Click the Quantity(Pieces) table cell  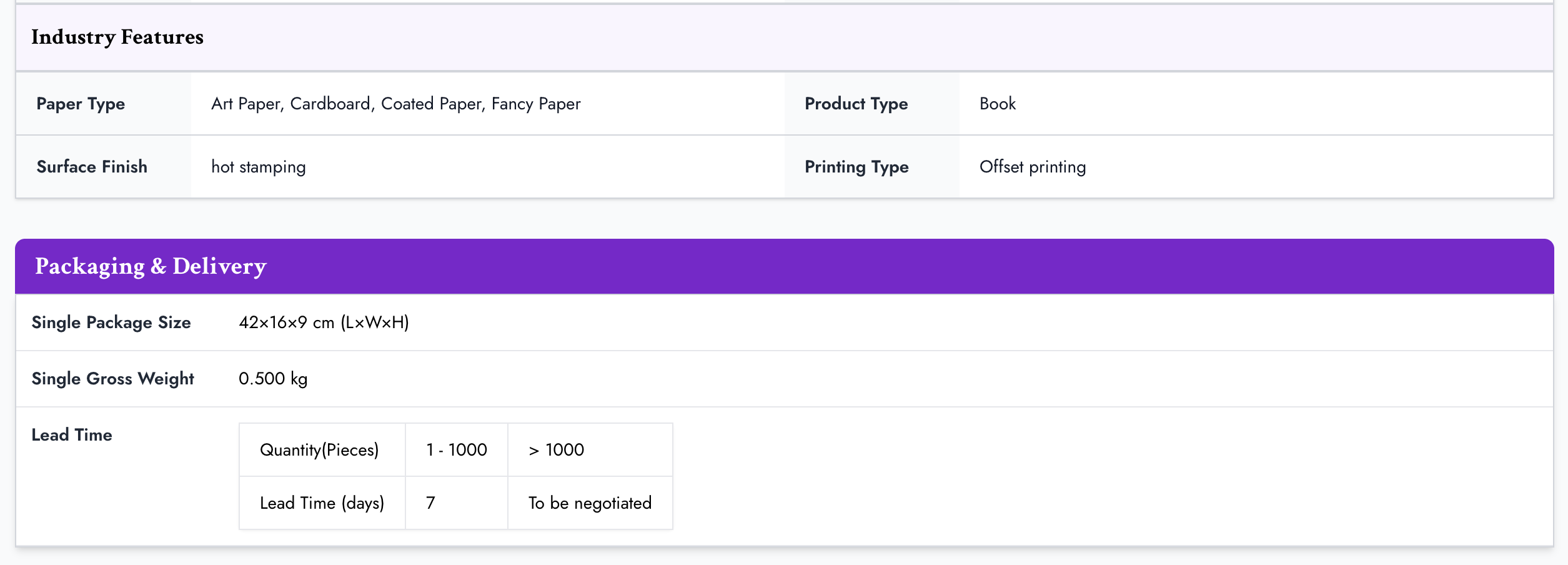click(319, 450)
